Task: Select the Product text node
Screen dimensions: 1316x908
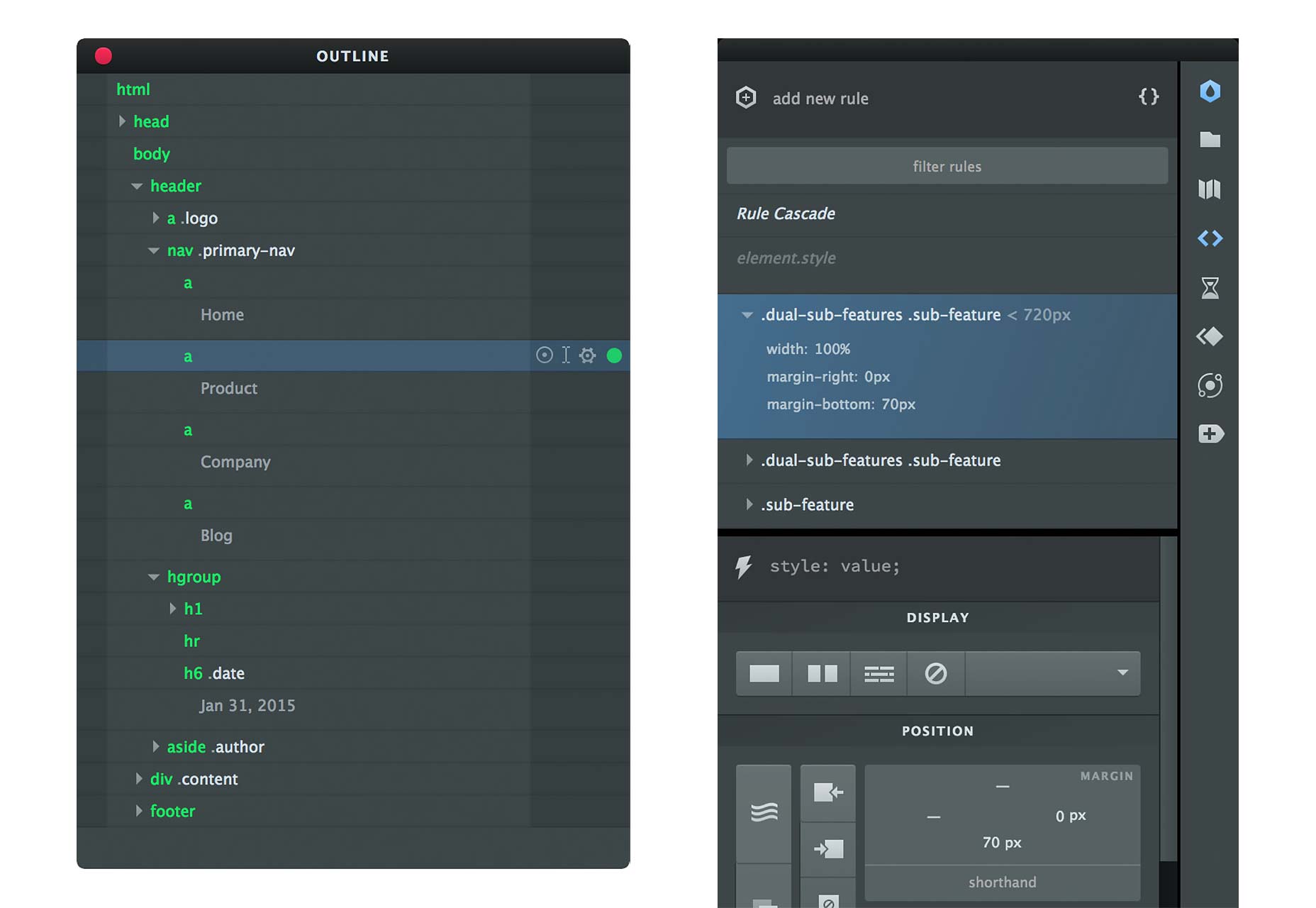Action: 228,388
